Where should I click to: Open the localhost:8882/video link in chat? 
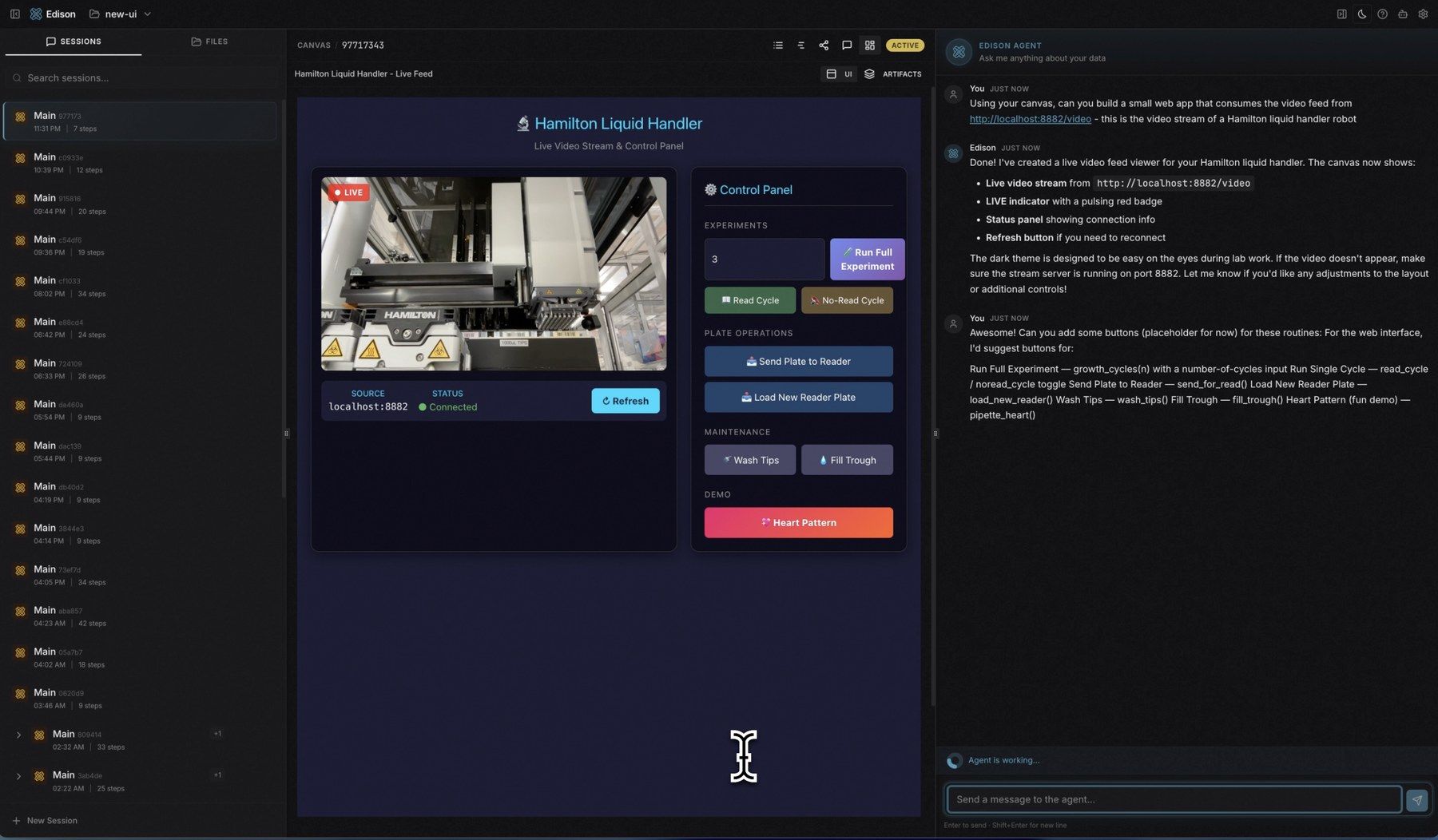(1029, 118)
